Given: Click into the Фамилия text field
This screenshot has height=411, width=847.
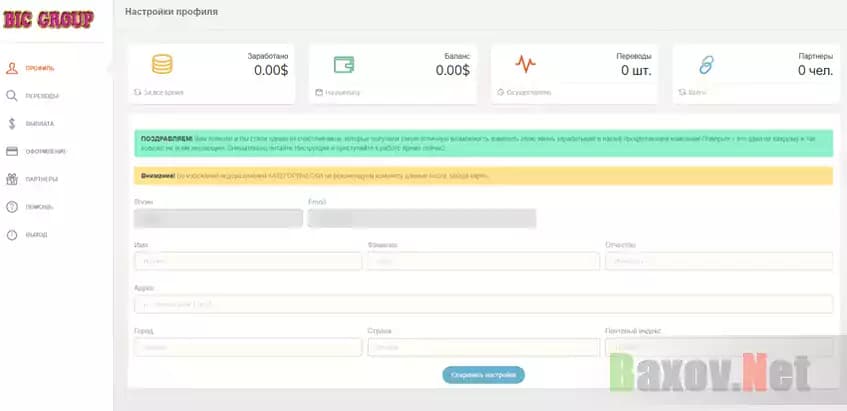Looking at the screenshot, I should point(483,261).
